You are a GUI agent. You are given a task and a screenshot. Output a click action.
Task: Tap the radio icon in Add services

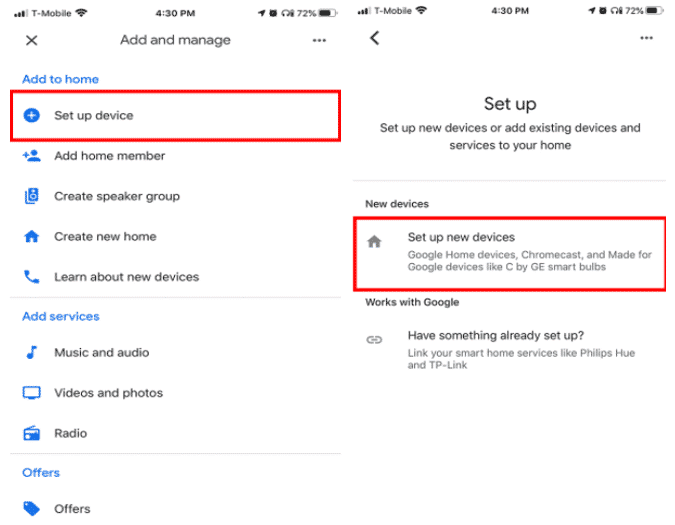tap(31, 433)
